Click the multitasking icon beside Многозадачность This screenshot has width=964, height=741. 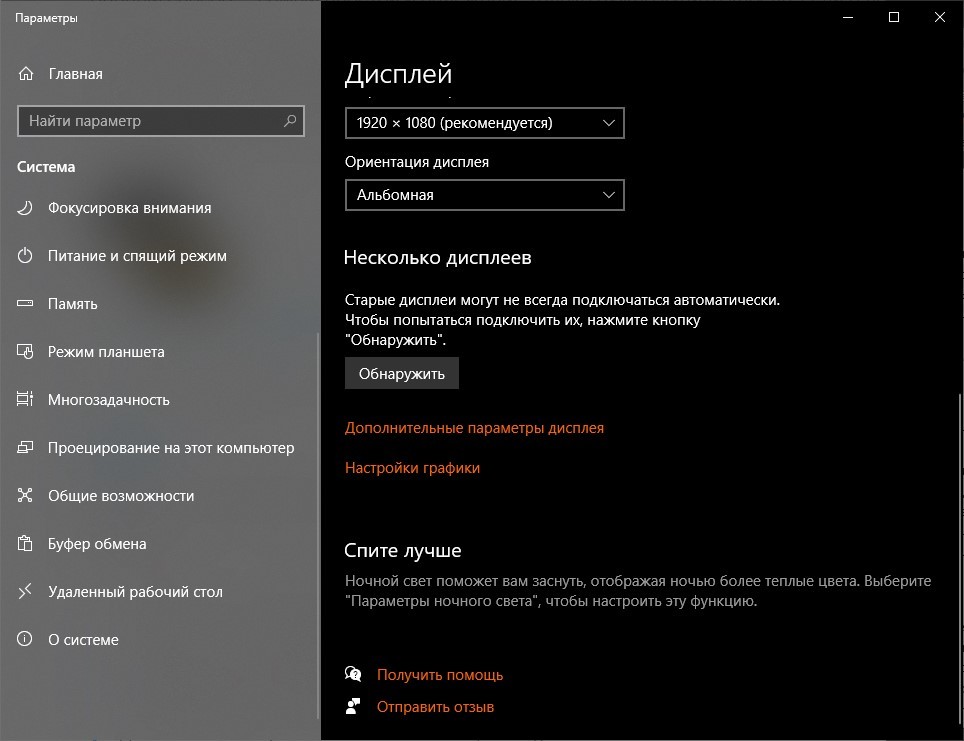pos(26,400)
